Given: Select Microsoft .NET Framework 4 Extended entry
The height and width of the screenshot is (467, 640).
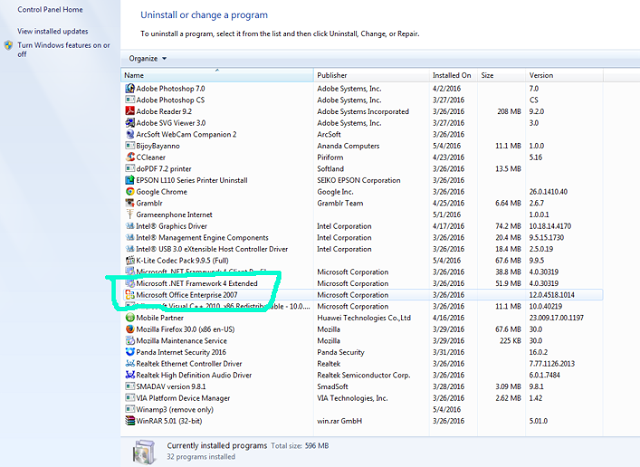Looking at the screenshot, I should [x=362, y=283].
